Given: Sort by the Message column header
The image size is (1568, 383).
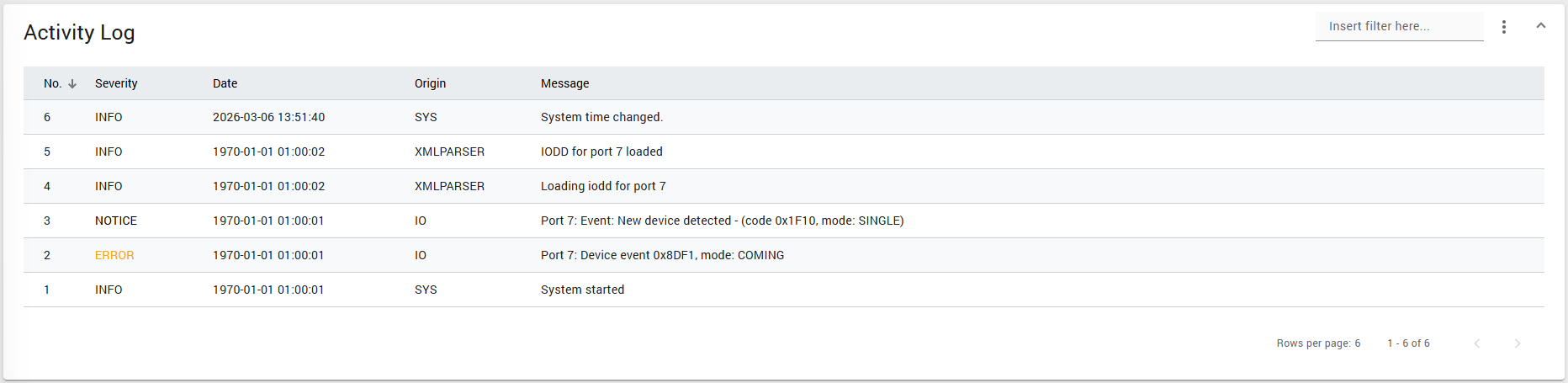Looking at the screenshot, I should [564, 83].
